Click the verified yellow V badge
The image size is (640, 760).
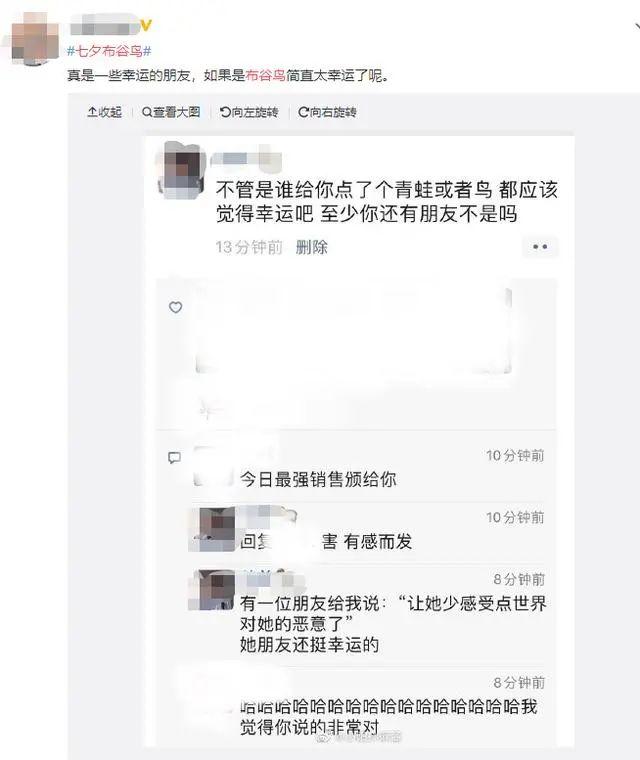[146, 25]
